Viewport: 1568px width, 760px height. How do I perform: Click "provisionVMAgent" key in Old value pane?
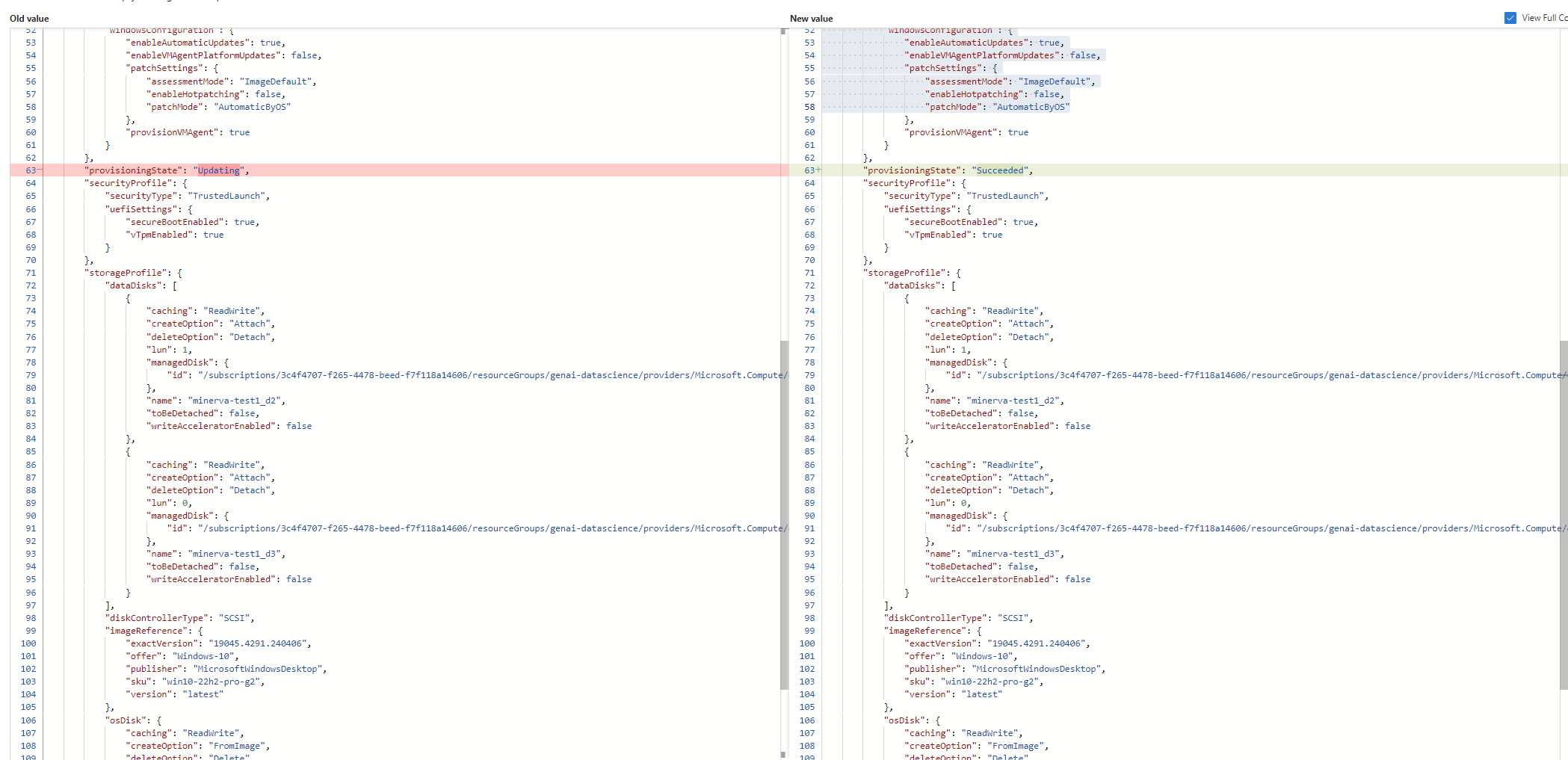(x=172, y=132)
